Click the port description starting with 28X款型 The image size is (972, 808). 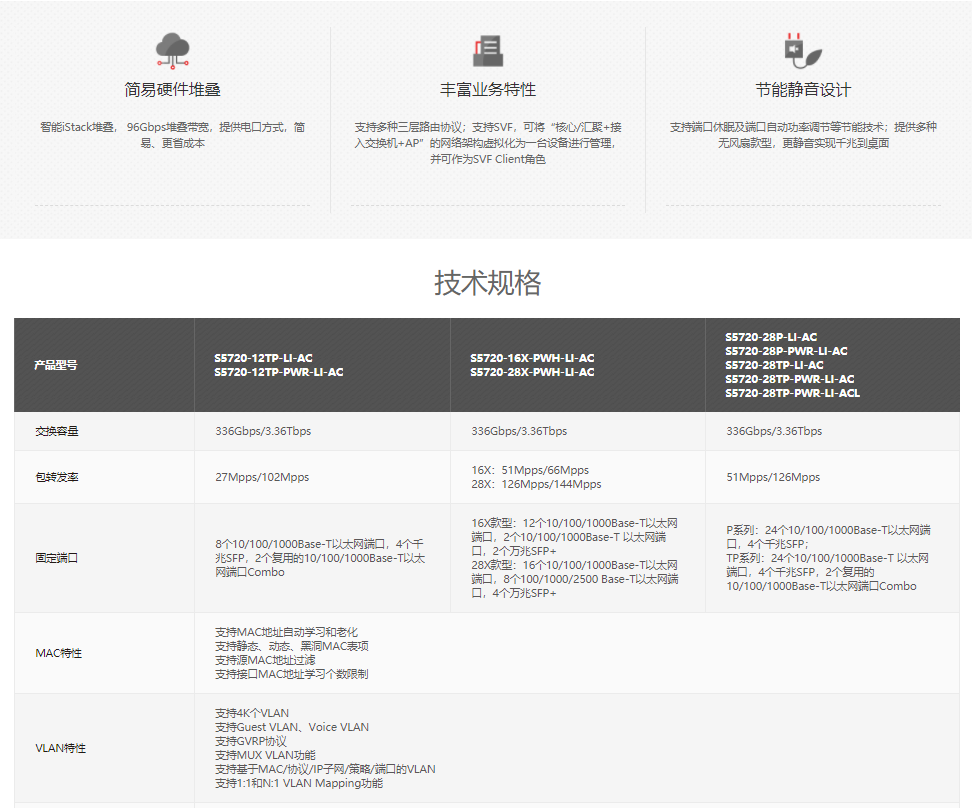click(575, 579)
